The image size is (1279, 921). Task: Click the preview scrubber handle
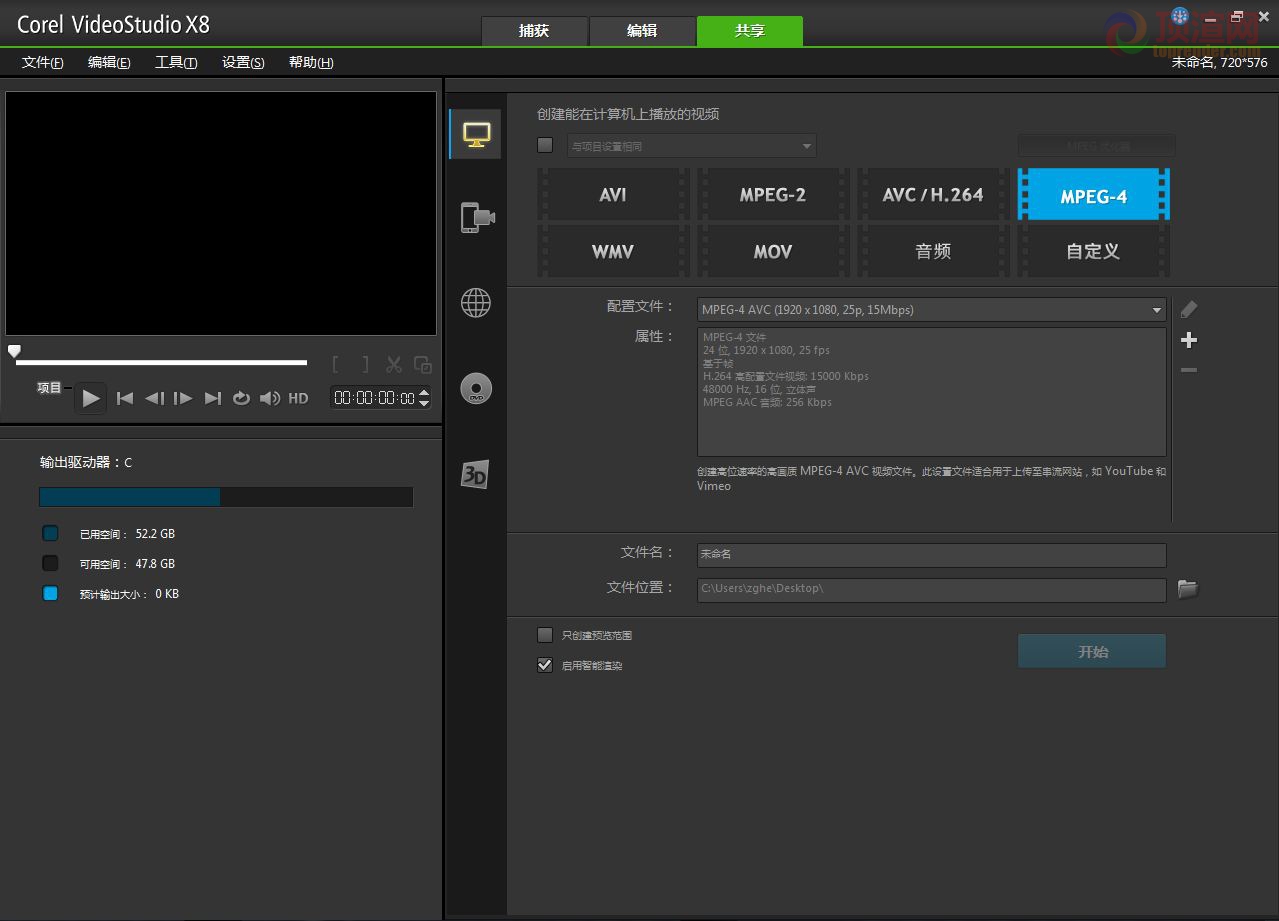point(14,351)
